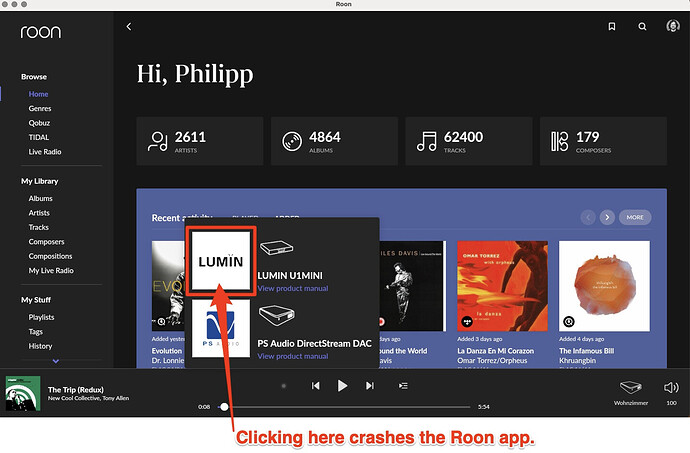Click the seek bar track
The width and height of the screenshot is (690, 453).
[344, 407]
